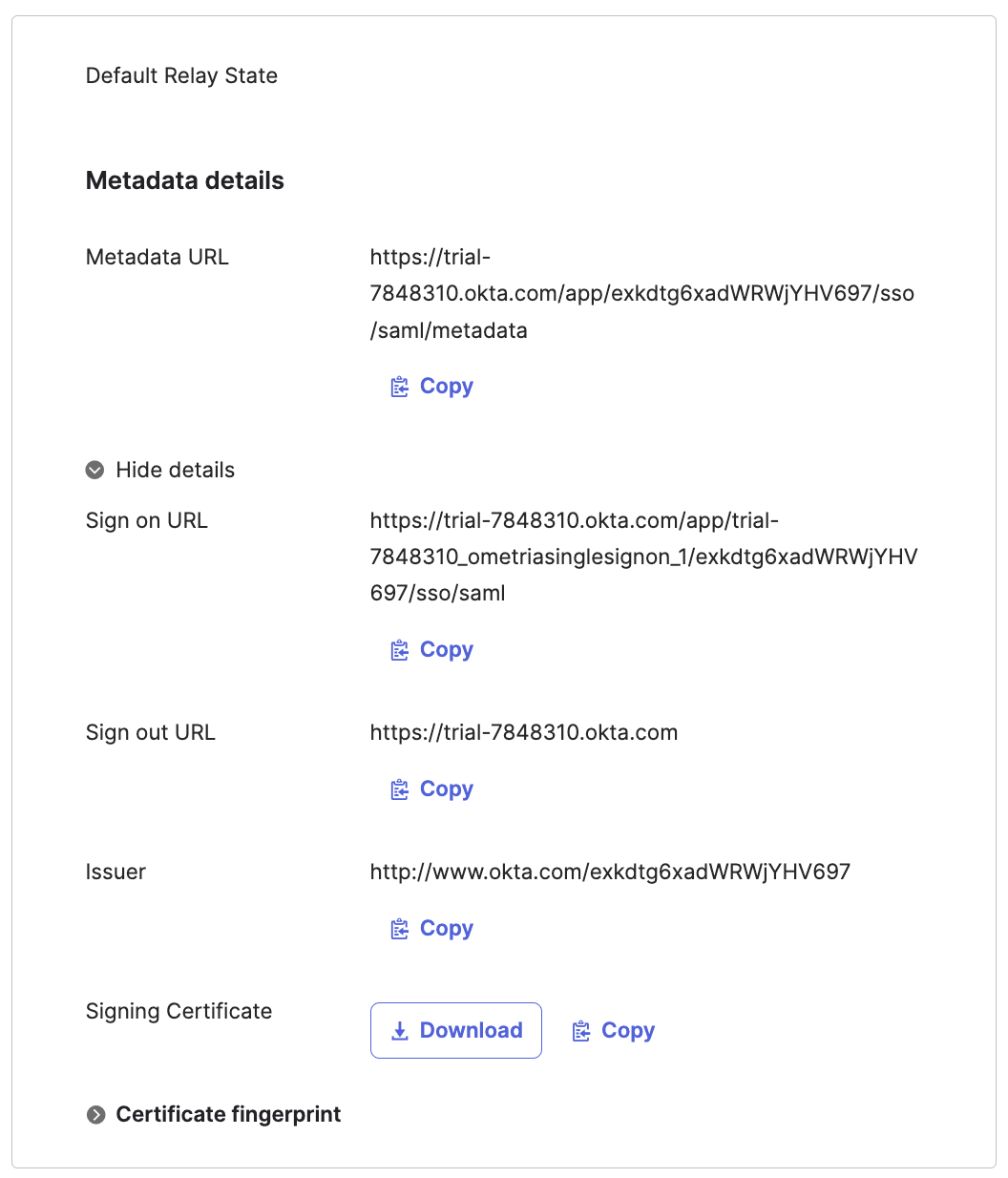The width and height of the screenshot is (1008, 1178).
Task: Click the Sign on URL value text
Action: click(643, 557)
